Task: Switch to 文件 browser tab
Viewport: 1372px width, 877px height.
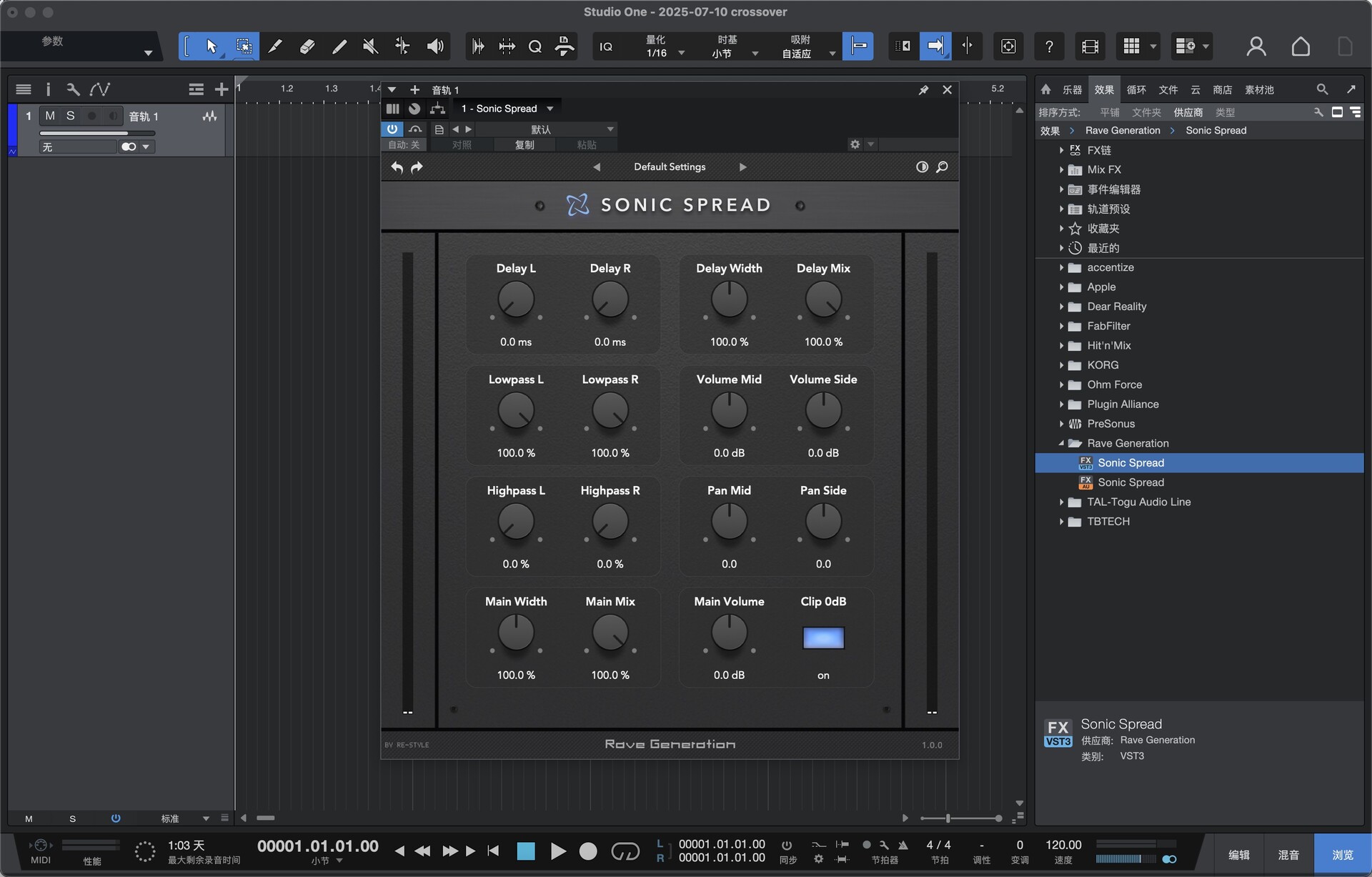Action: (1168, 89)
